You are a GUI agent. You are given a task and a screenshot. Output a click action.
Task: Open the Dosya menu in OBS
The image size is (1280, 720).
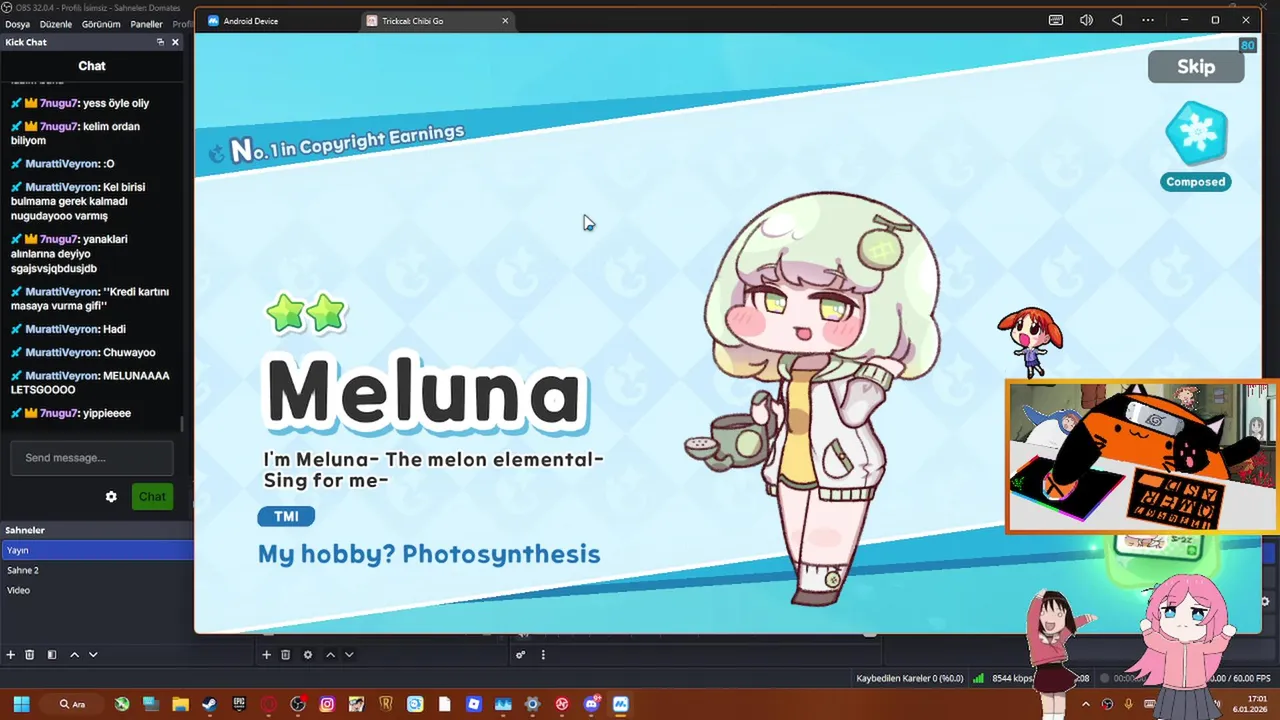pyautogui.click(x=18, y=24)
